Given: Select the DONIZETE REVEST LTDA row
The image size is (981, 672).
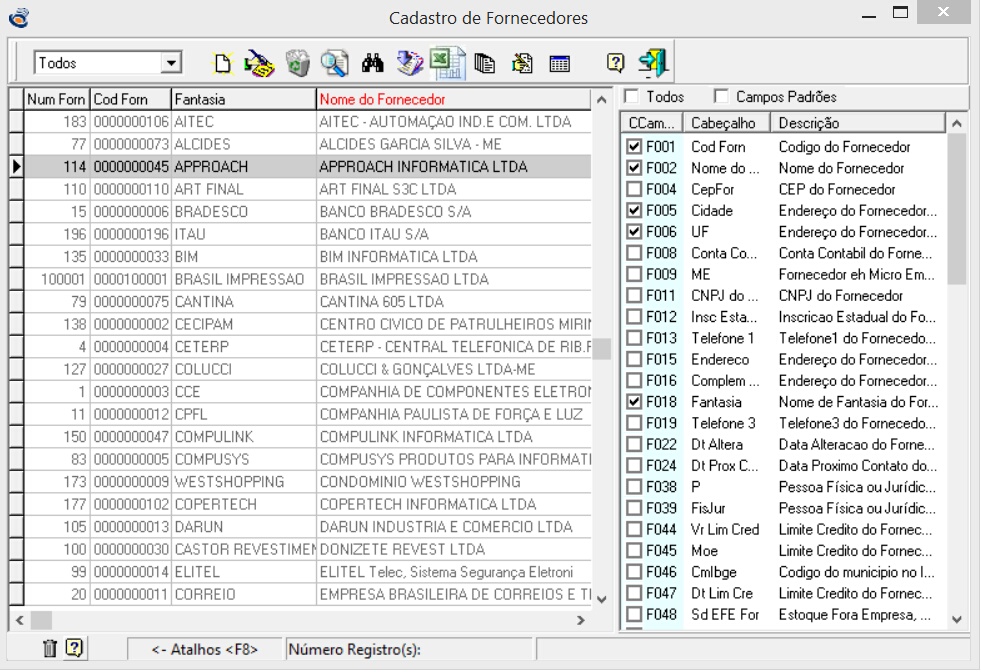Looking at the screenshot, I should 300,549.
